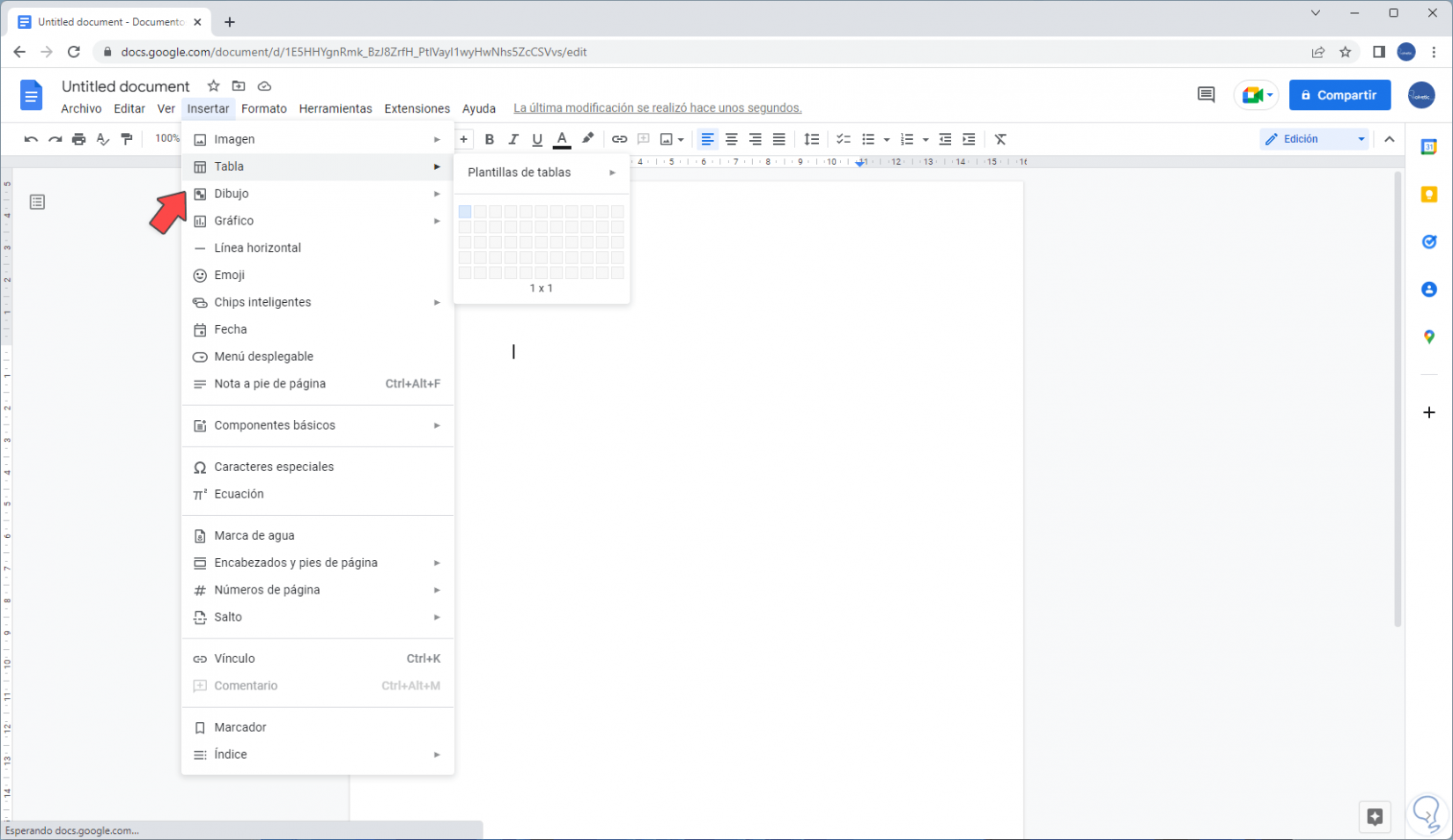Click the Decrease indent icon
This screenshot has height=840, width=1453.
tap(945, 139)
